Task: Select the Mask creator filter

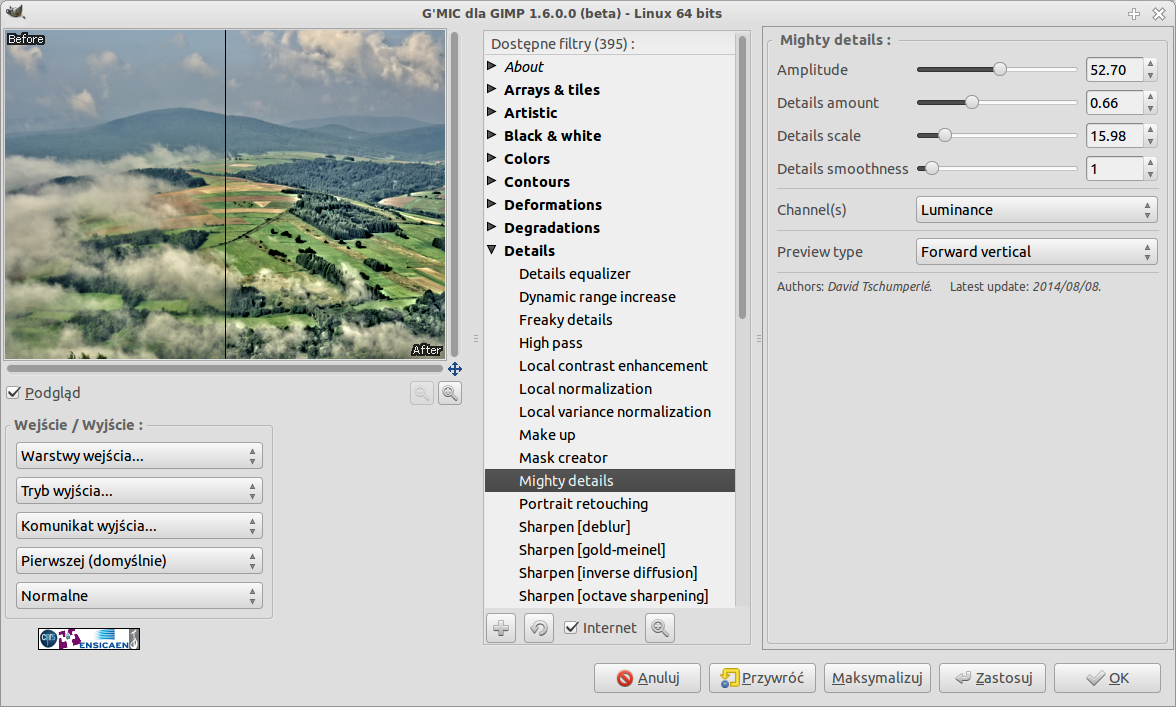Action: pyautogui.click(x=562, y=458)
